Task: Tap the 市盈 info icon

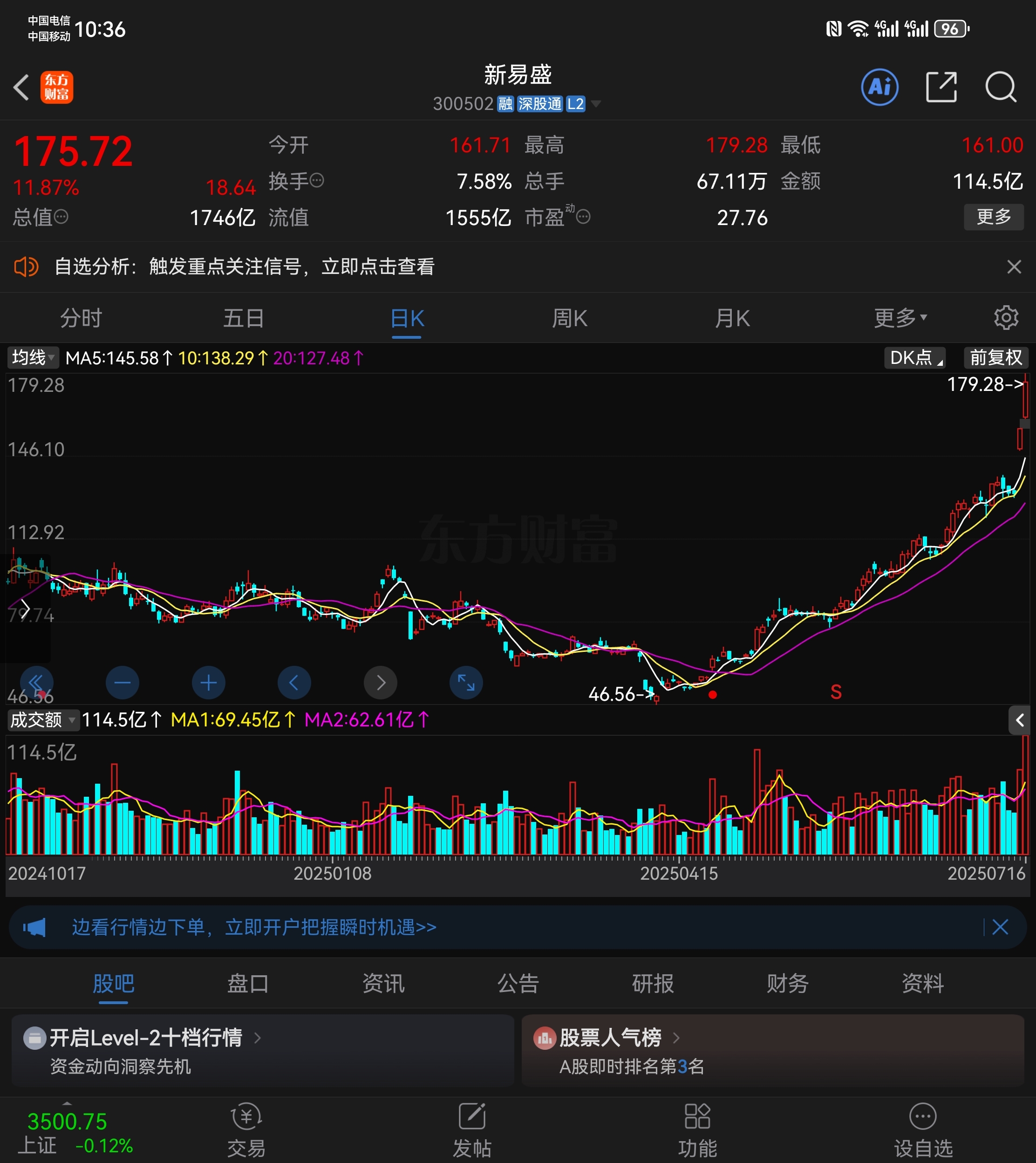Action: [x=583, y=217]
